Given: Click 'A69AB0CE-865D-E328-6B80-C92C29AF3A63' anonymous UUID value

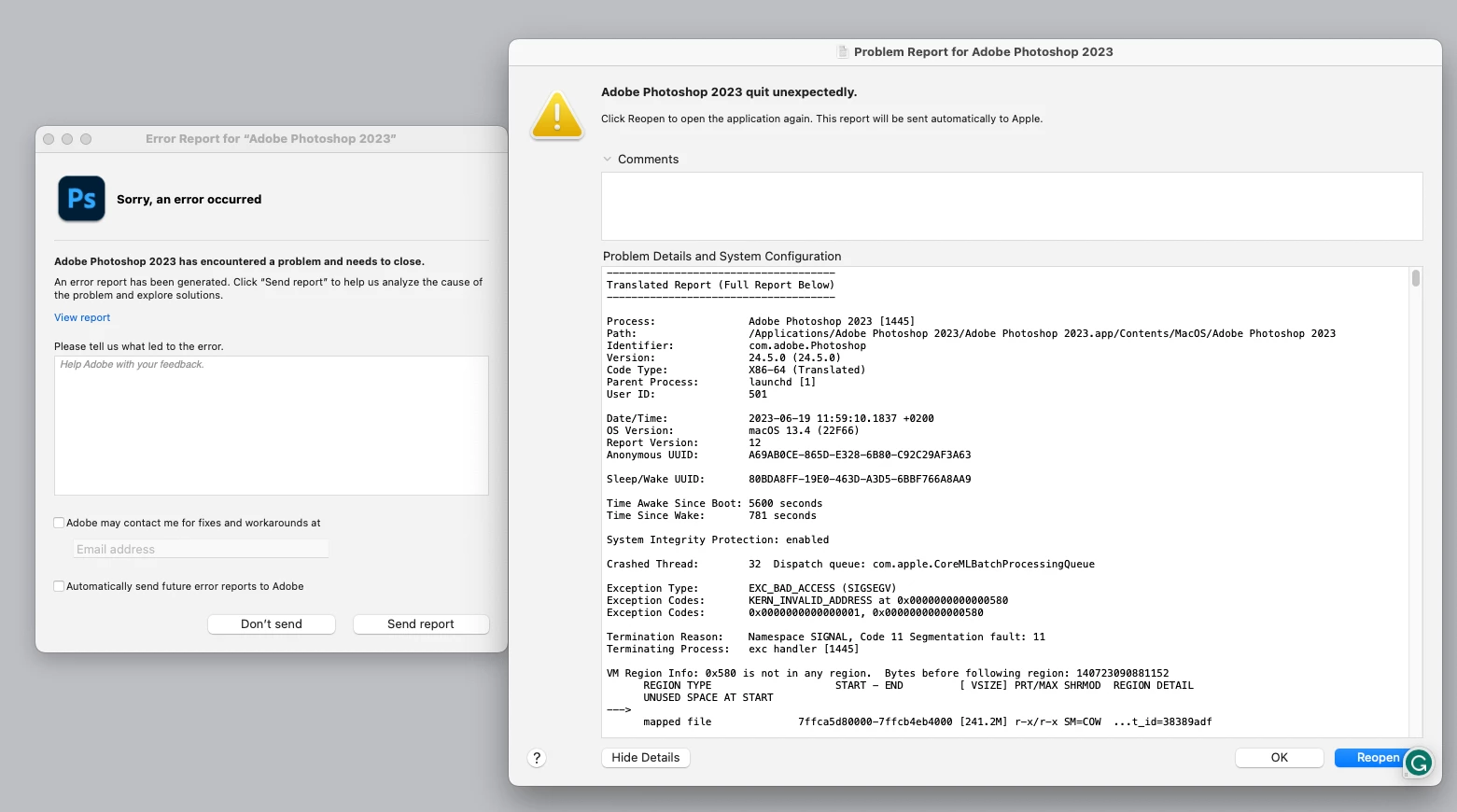Looking at the screenshot, I should click(860, 455).
